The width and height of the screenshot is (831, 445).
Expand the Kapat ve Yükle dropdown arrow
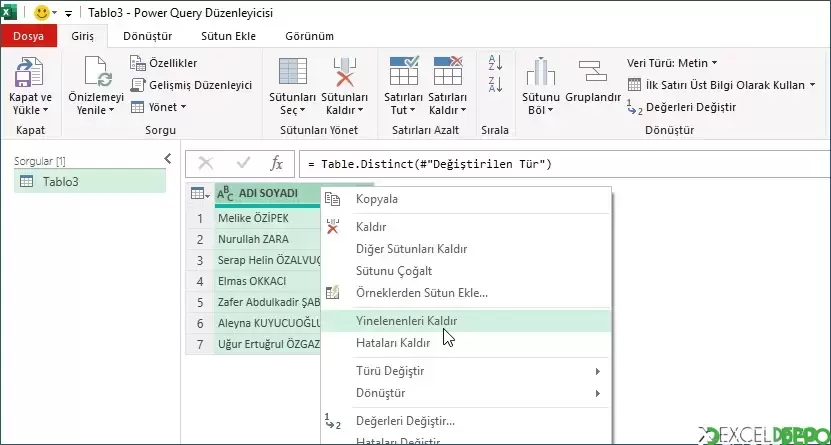pyautogui.click(x=45, y=110)
